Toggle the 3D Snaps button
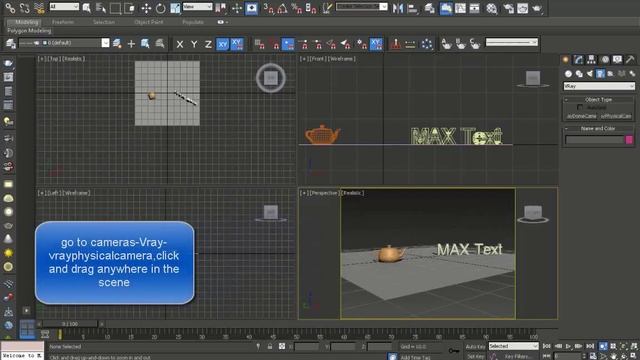Screen dimensions: 640x360 tap(268, 8)
